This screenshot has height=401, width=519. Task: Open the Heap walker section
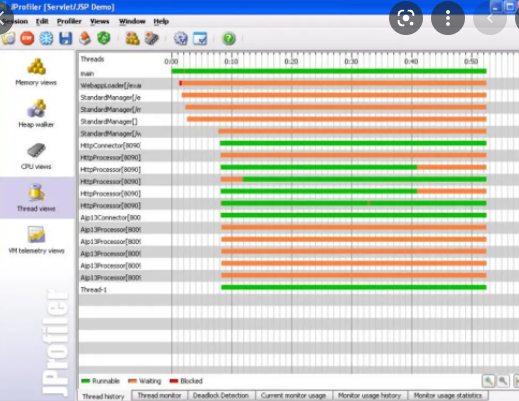(36, 114)
